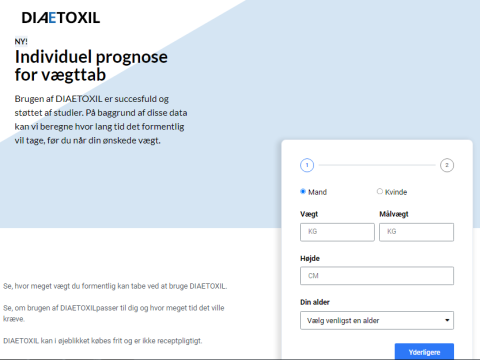Viewport: 480px width, 360px height.
Task: Click step 2 circle indicator
Action: 447,165
